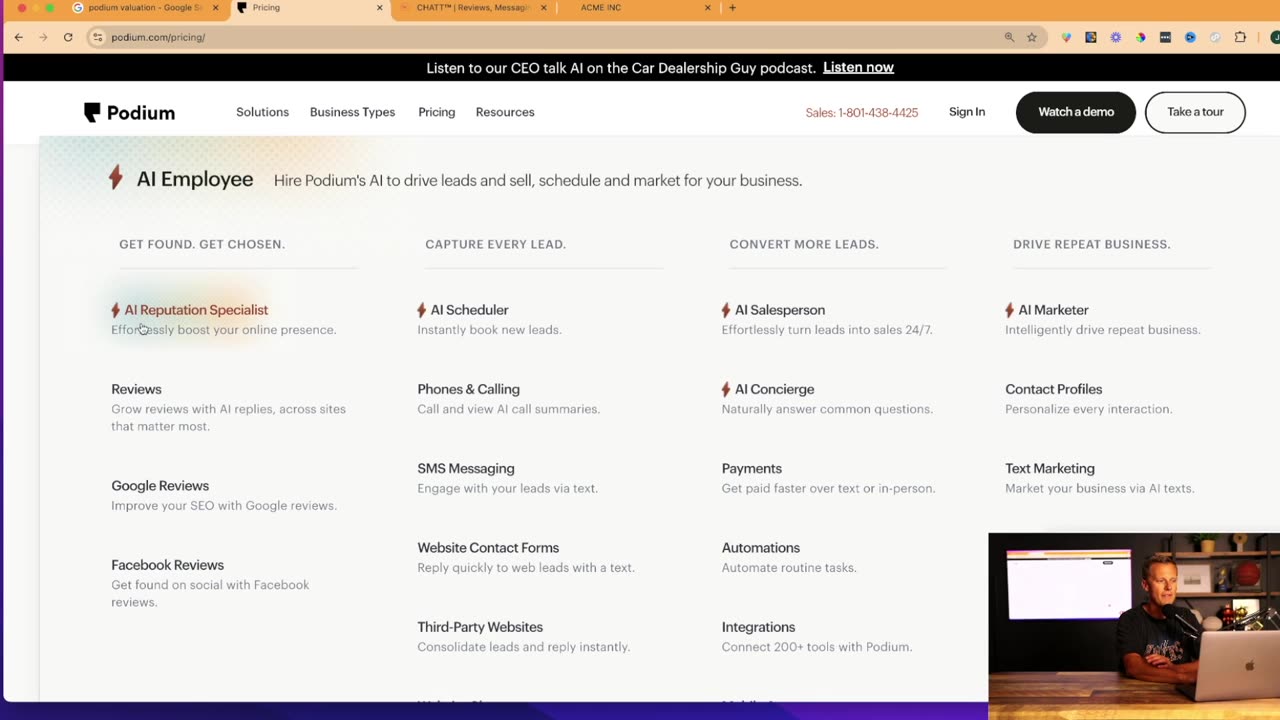Click the podium.com/pricing address bar

click(550, 37)
